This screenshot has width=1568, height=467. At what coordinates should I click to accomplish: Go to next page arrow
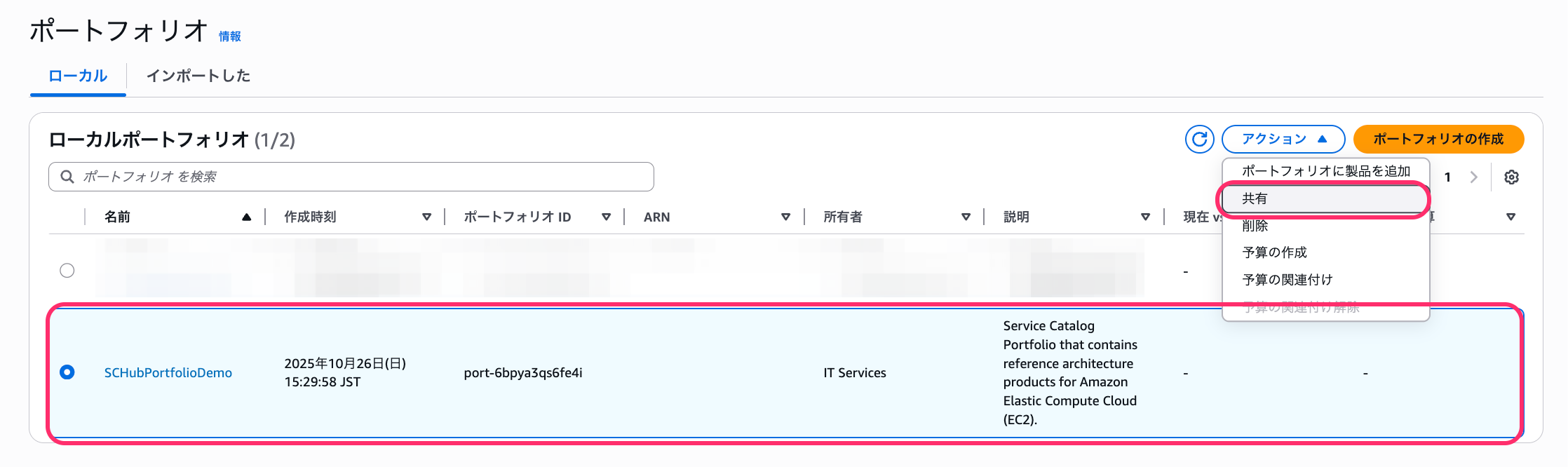(x=1473, y=177)
